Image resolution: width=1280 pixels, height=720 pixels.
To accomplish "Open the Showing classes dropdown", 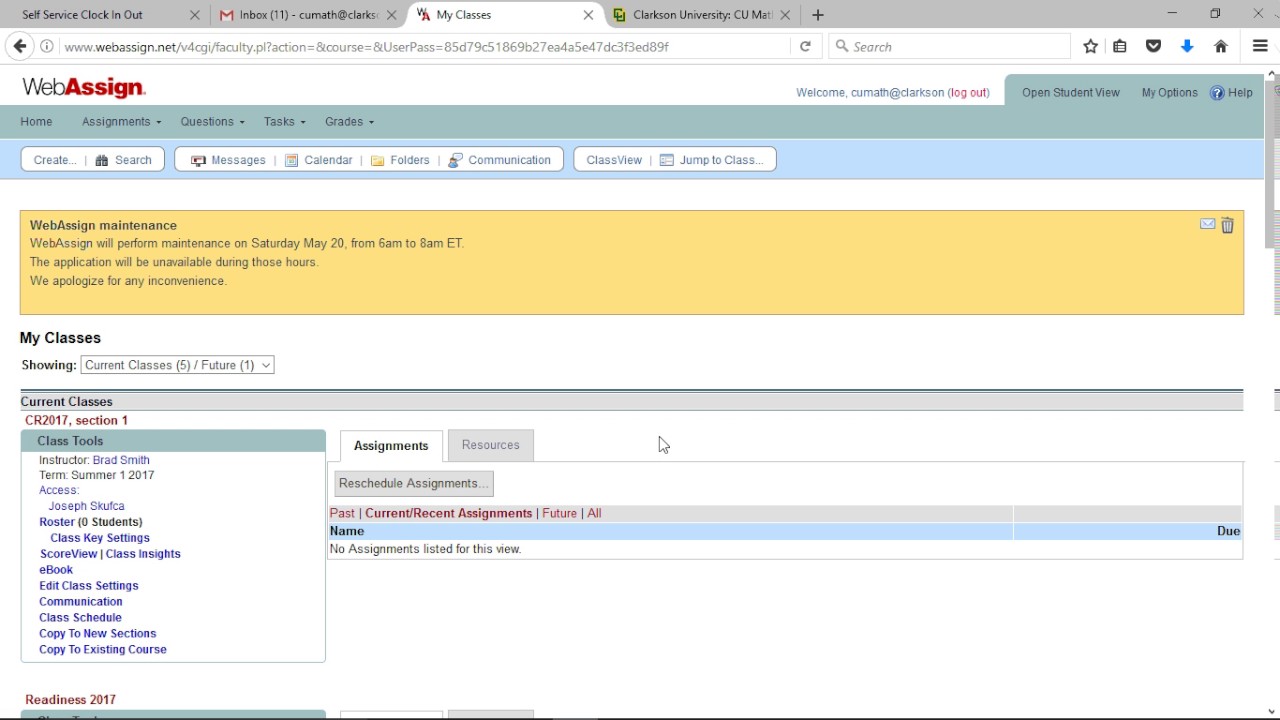I will click(x=177, y=365).
